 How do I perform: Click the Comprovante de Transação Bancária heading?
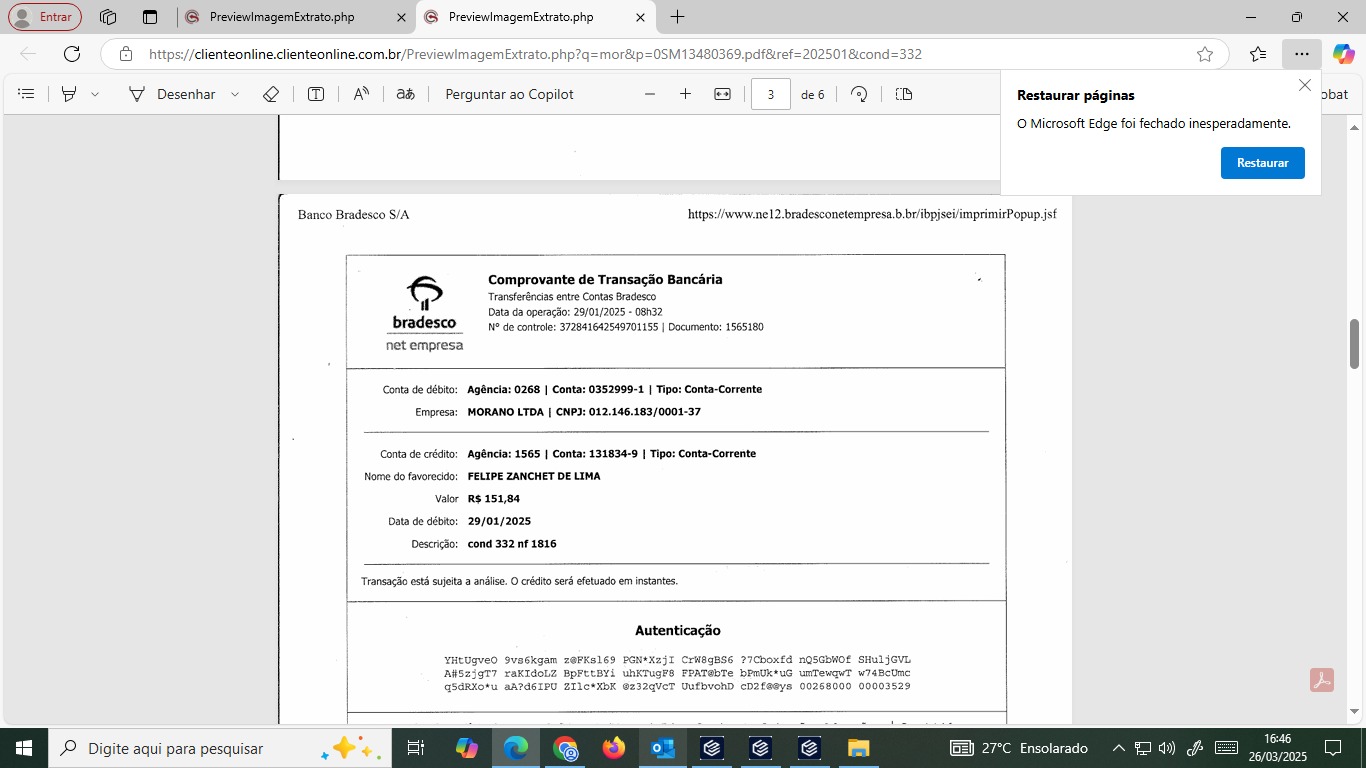tap(605, 280)
